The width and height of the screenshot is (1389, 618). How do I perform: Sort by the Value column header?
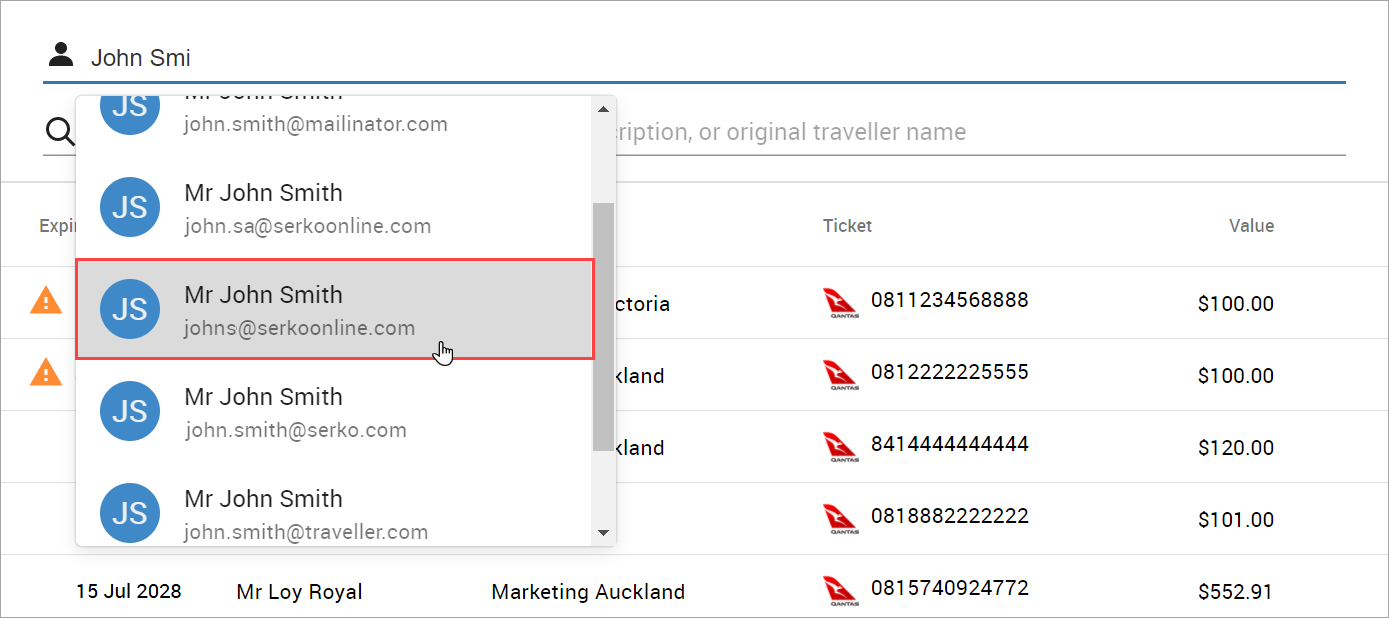[1251, 226]
